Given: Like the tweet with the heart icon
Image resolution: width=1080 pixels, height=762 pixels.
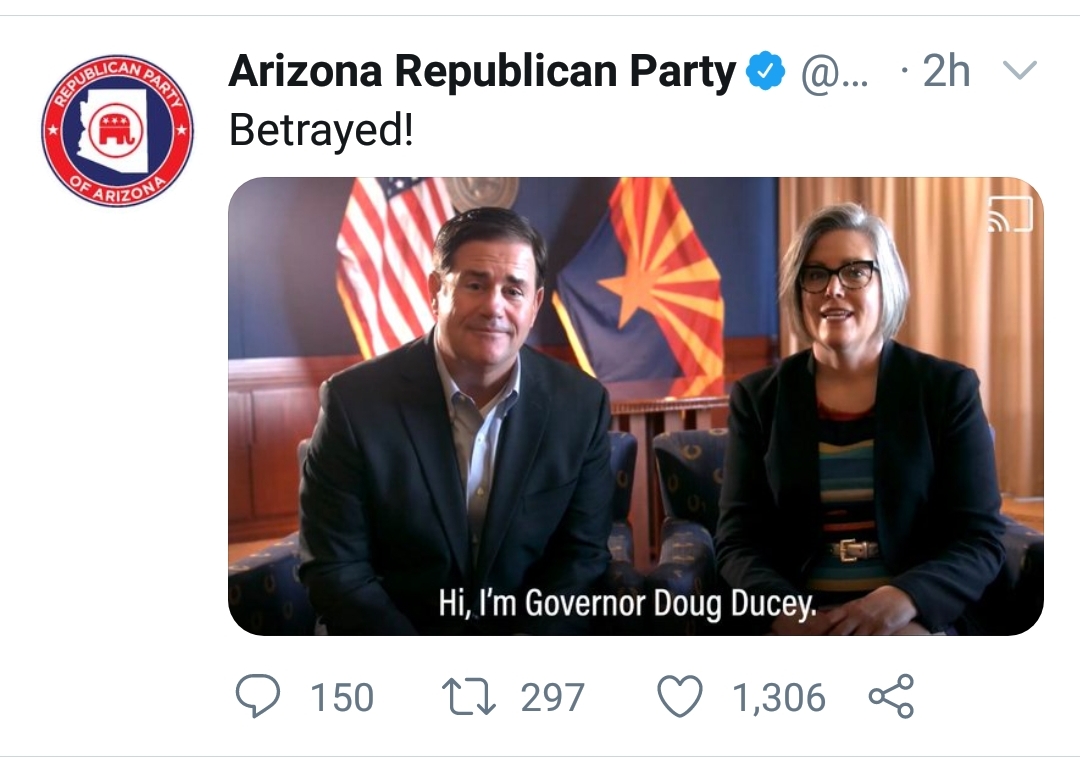Looking at the screenshot, I should pos(680,696).
